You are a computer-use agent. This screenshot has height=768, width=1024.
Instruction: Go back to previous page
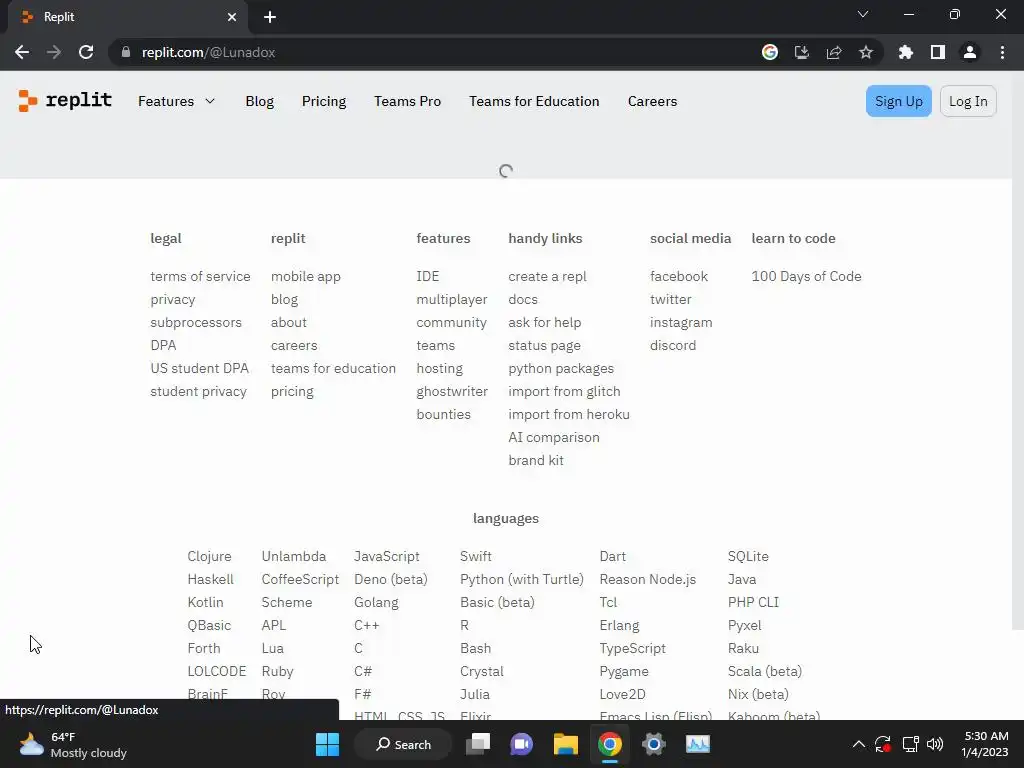point(22,52)
